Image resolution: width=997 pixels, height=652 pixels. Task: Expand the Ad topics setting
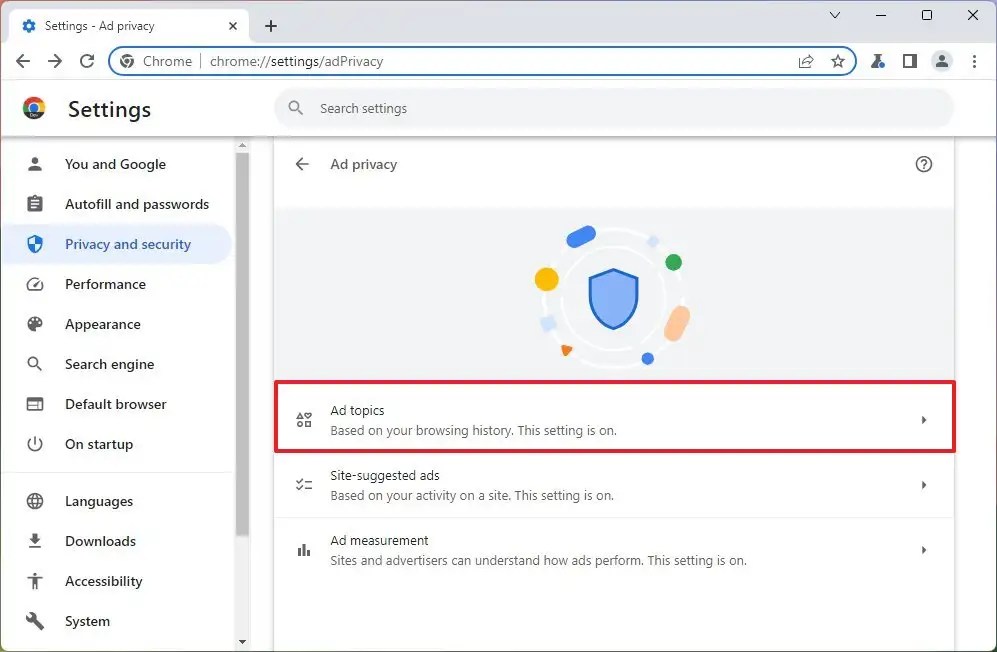point(614,419)
